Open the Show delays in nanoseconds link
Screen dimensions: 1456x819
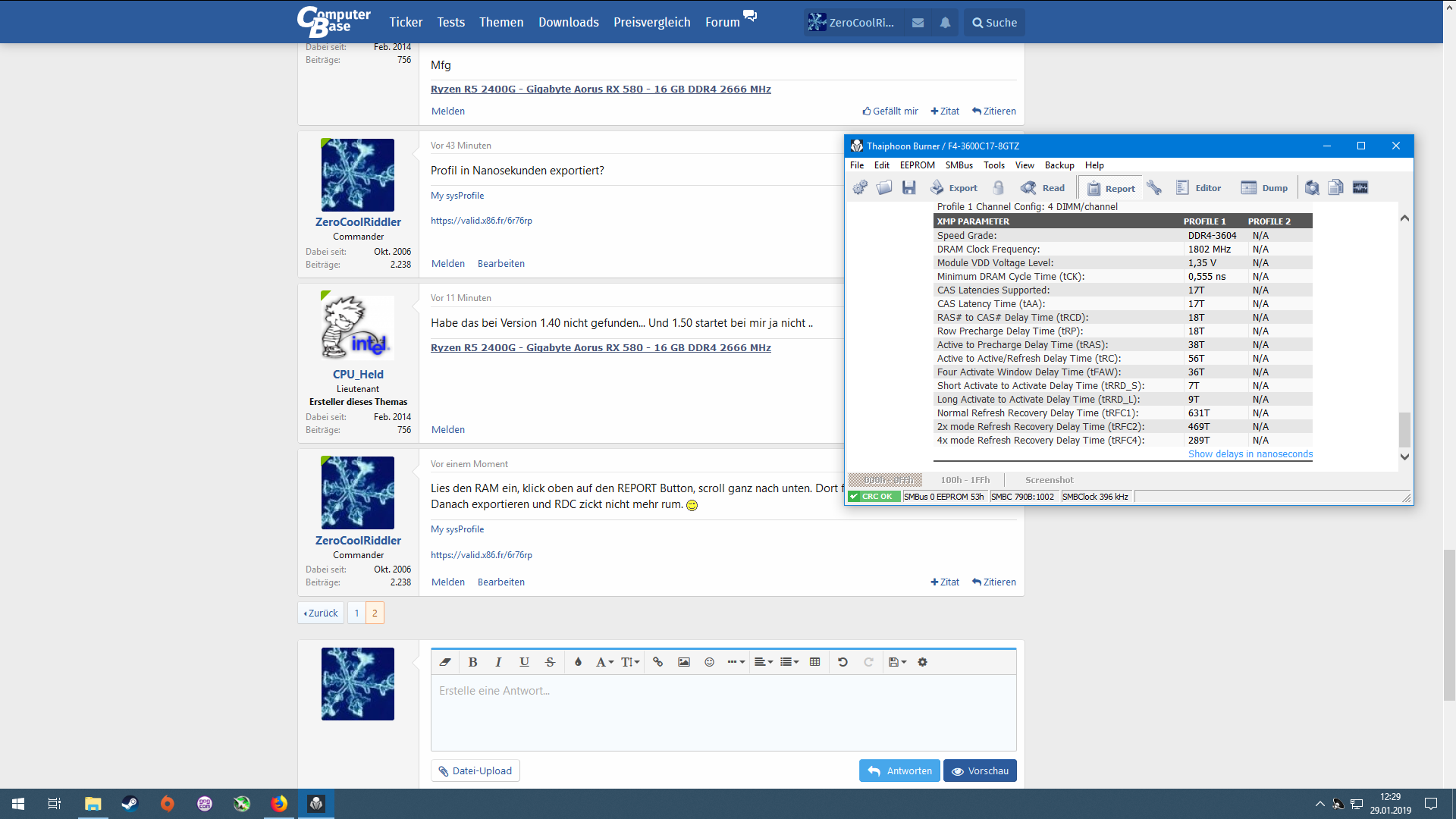click(x=1250, y=454)
